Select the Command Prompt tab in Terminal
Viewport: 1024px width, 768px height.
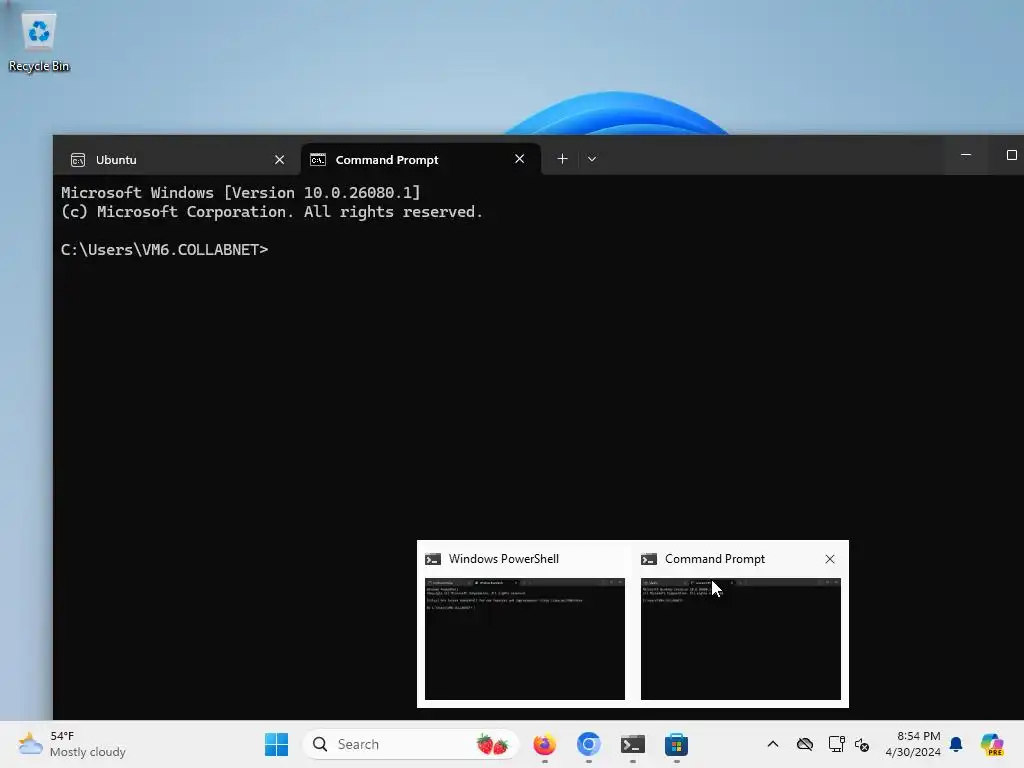pos(421,159)
